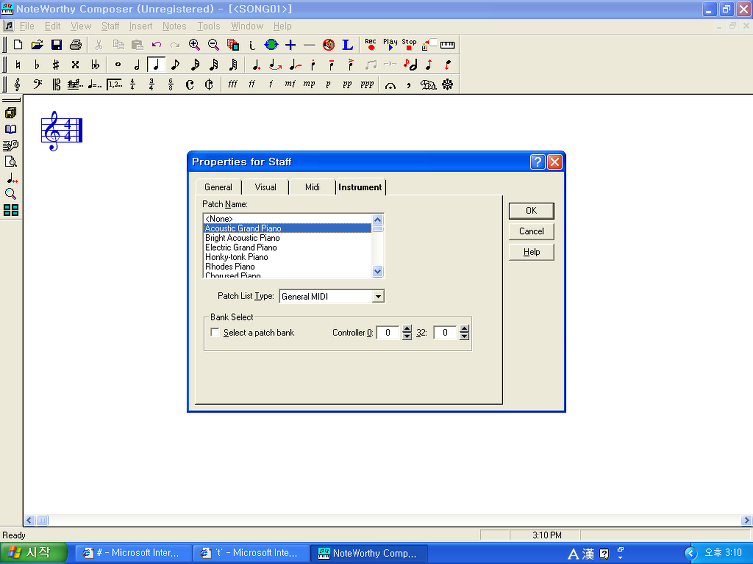Insert fff dynamic marking

click(x=232, y=84)
